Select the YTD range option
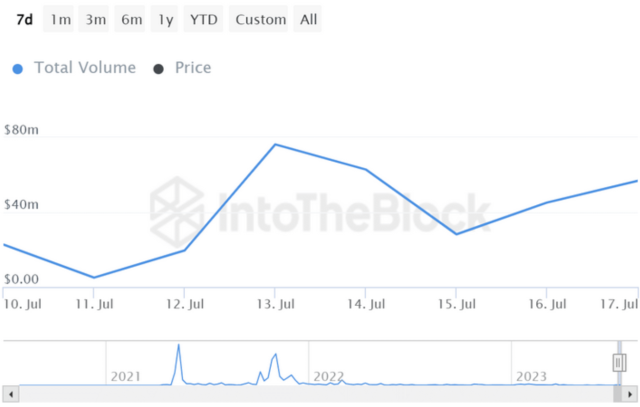The image size is (640, 407). pyautogui.click(x=204, y=19)
